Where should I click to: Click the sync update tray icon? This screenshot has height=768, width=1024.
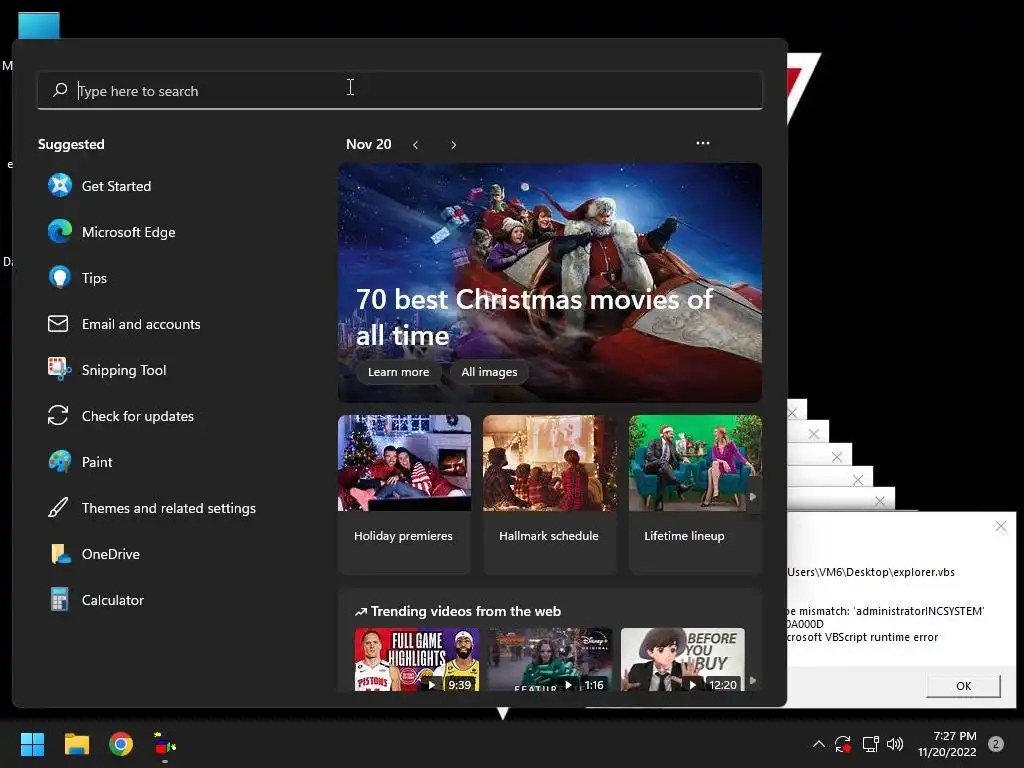coord(843,744)
